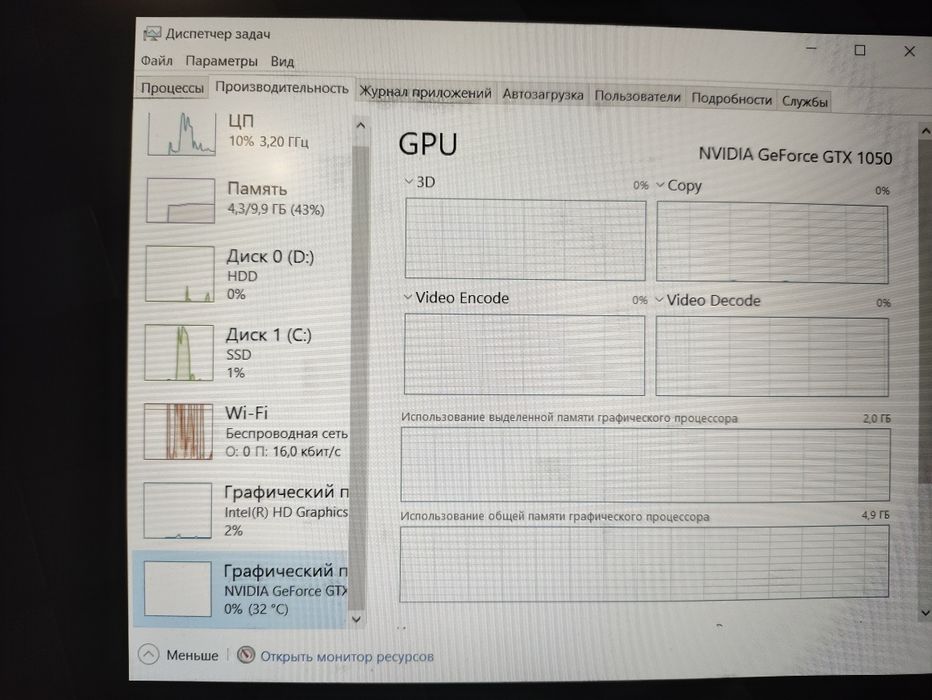Open the Файл menu
The image size is (932, 700).
tap(156, 61)
